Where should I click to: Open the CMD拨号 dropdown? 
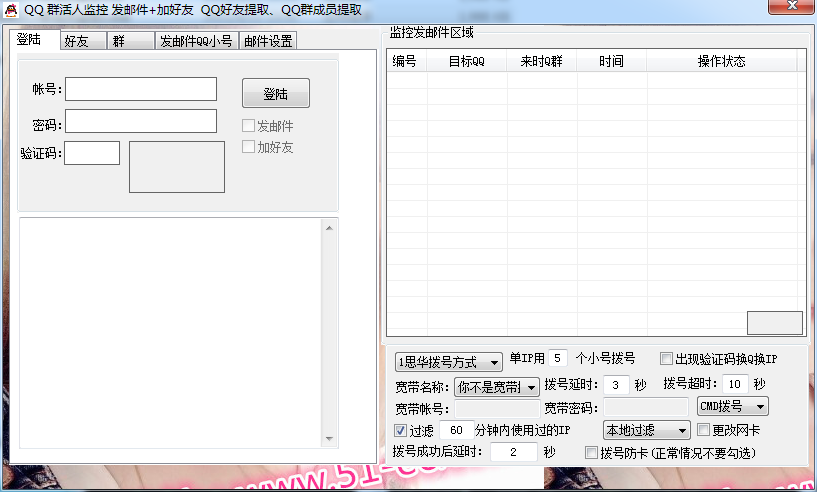point(733,407)
